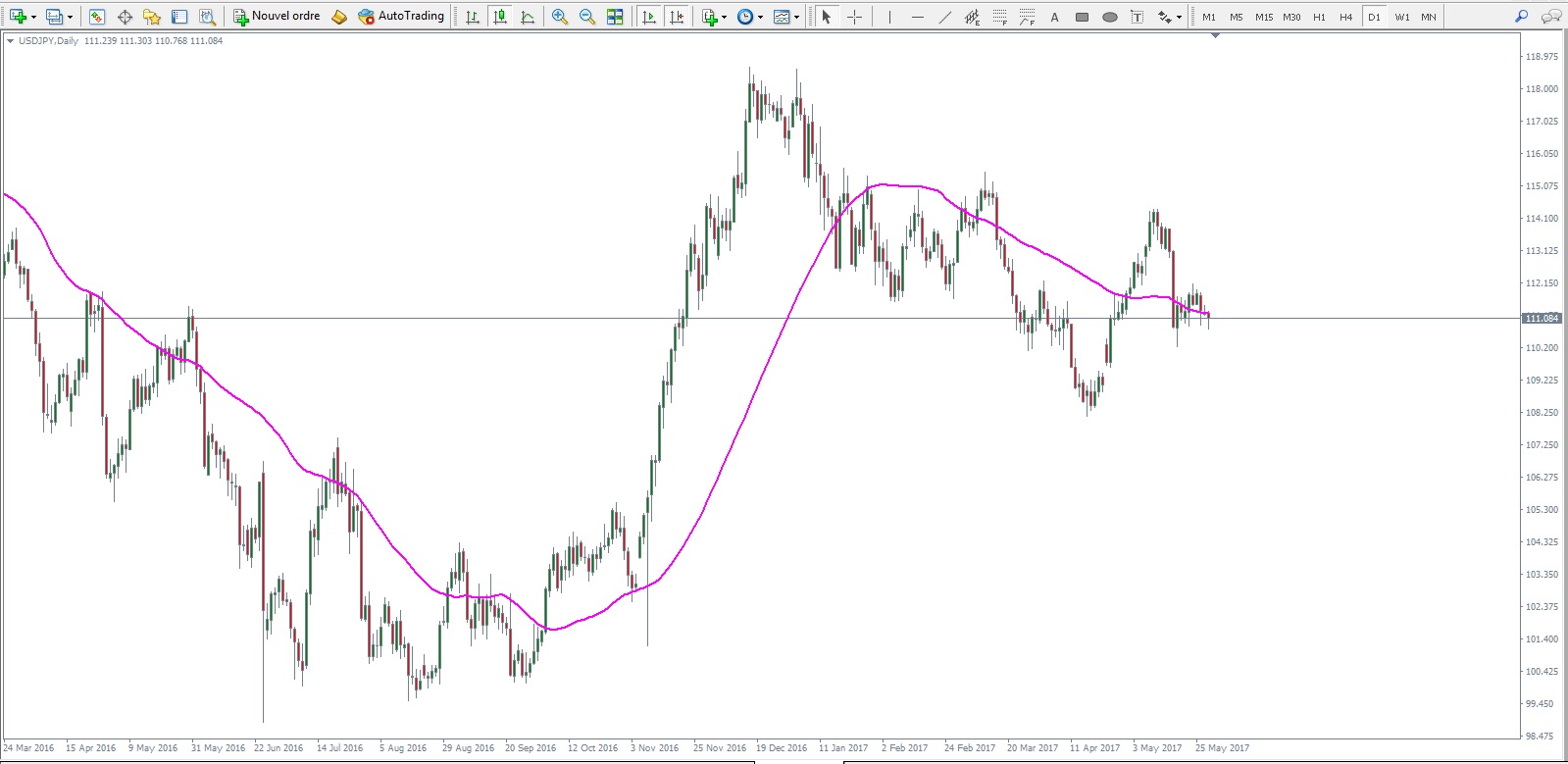Switch to the MN monthly timeframe
Image resolution: width=1568 pixels, height=764 pixels.
click(1429, 17)
